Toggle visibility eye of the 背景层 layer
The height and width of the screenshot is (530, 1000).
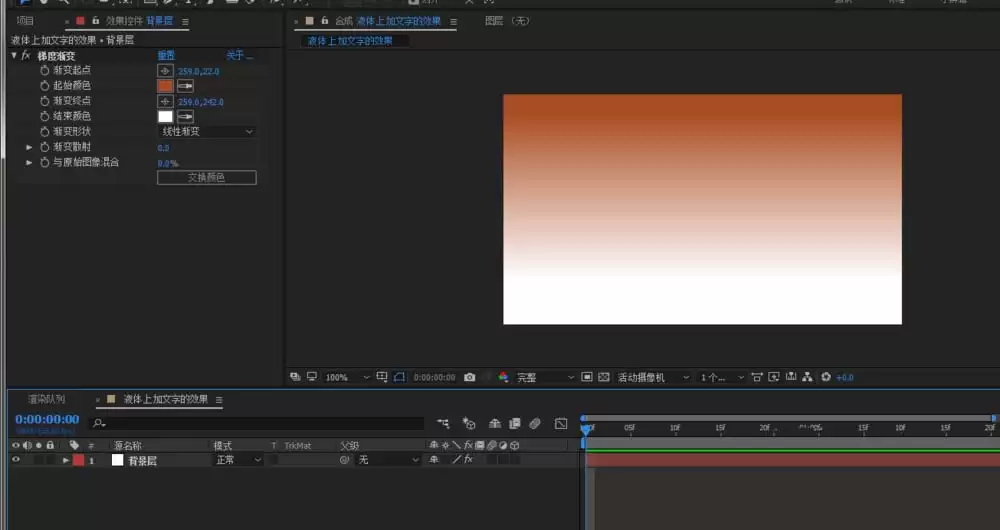[x=16, y=460]
